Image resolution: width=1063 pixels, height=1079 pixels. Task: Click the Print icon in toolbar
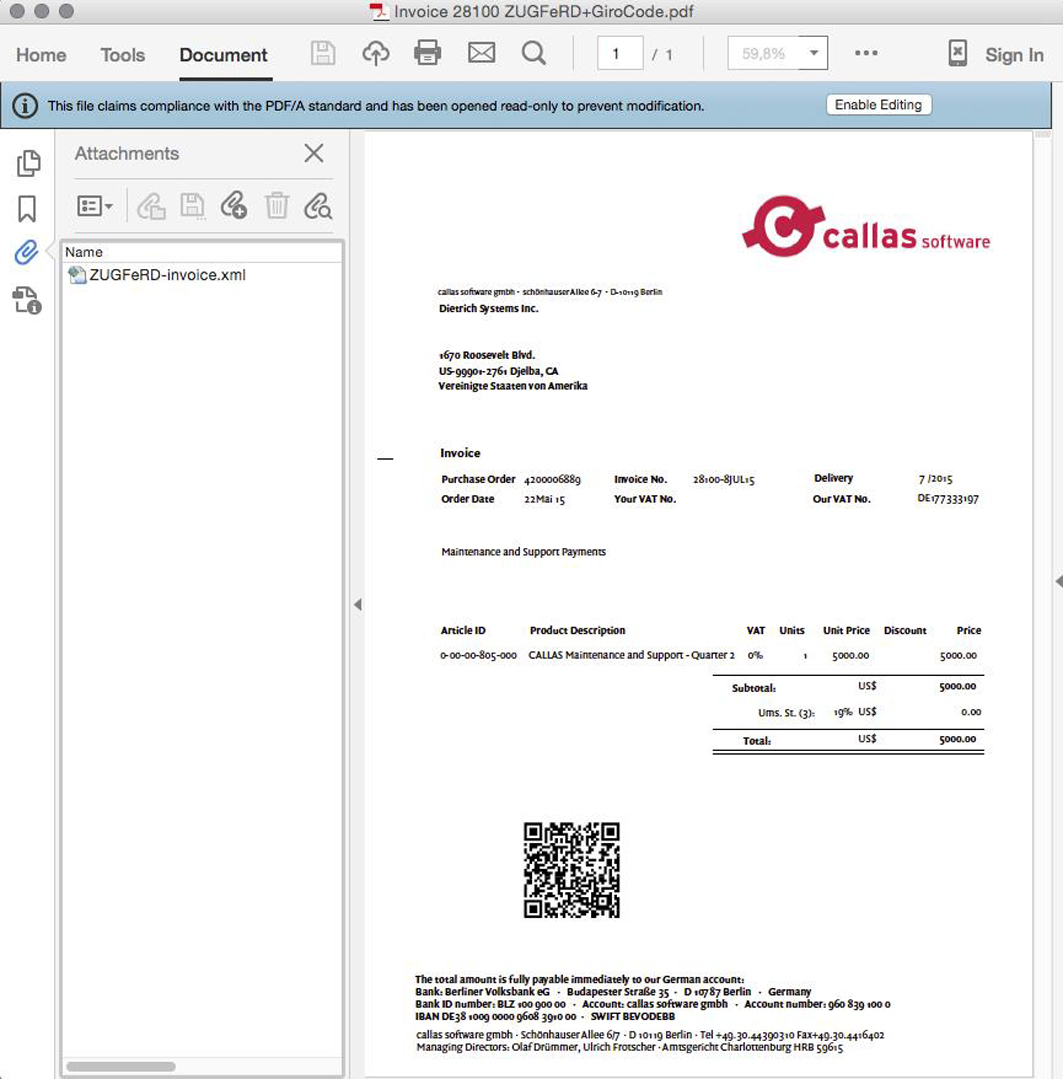(x=428, y=54)
